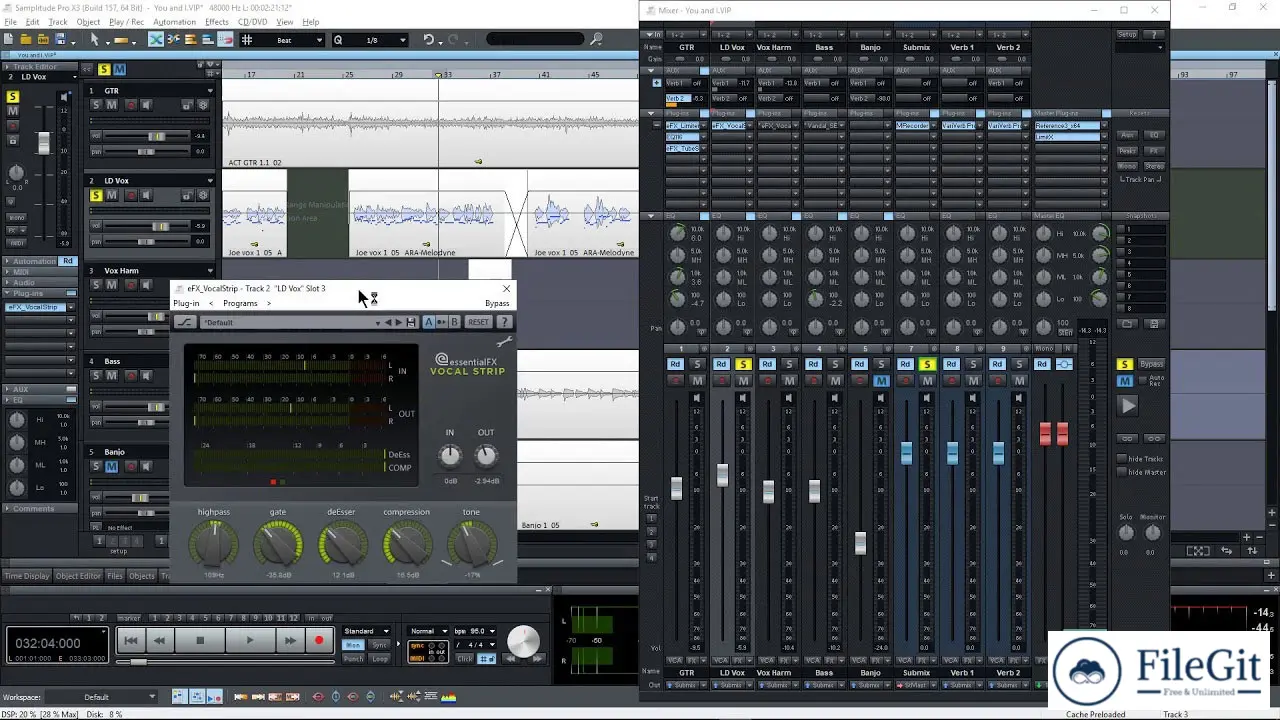Image resolution: width=1280 pixels, height=720 pixels.
Task: Open the Normal playback mode dropdown
Action: (429, 631)
